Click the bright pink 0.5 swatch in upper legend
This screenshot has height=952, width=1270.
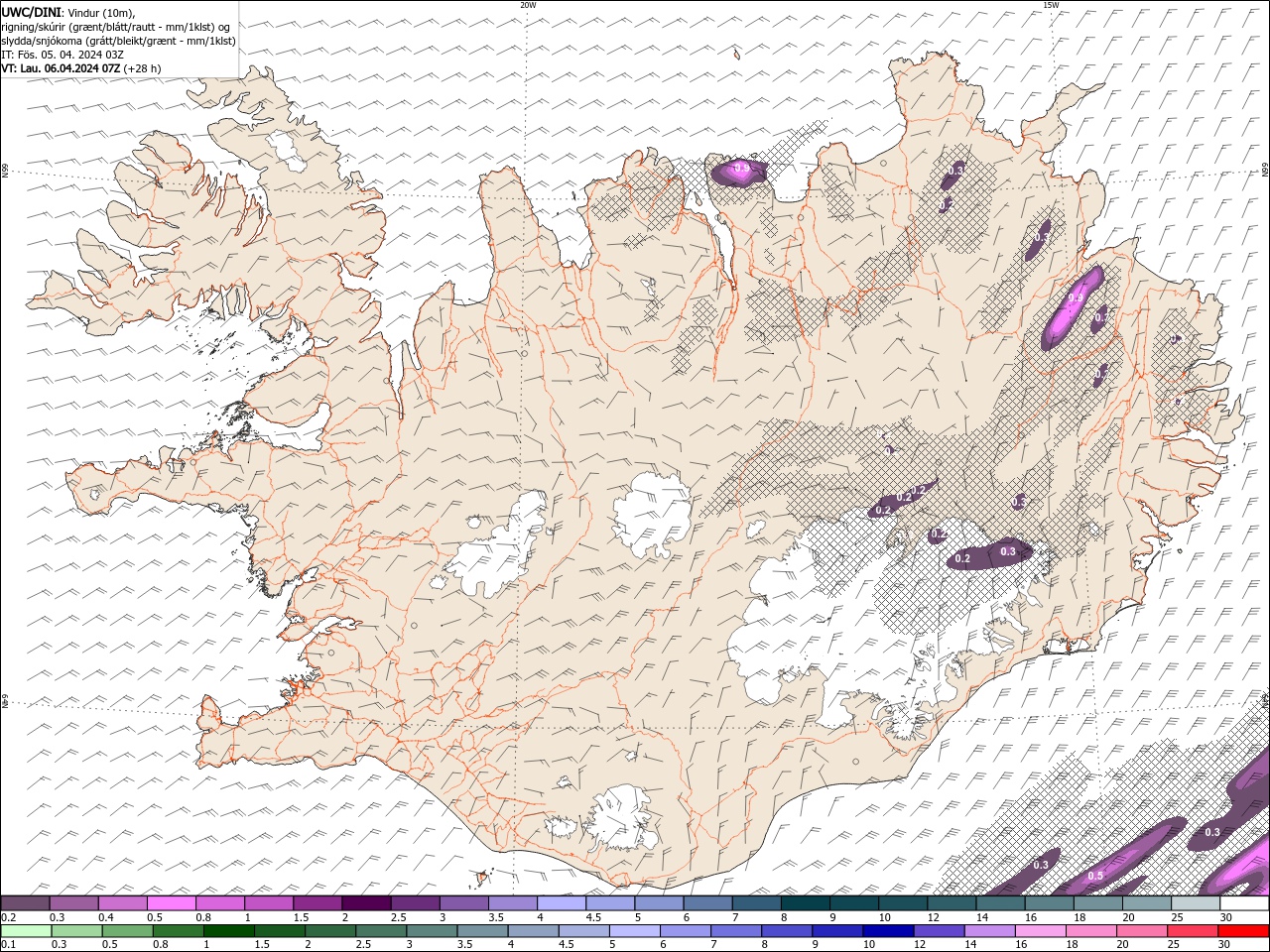[x=172, y=903]
